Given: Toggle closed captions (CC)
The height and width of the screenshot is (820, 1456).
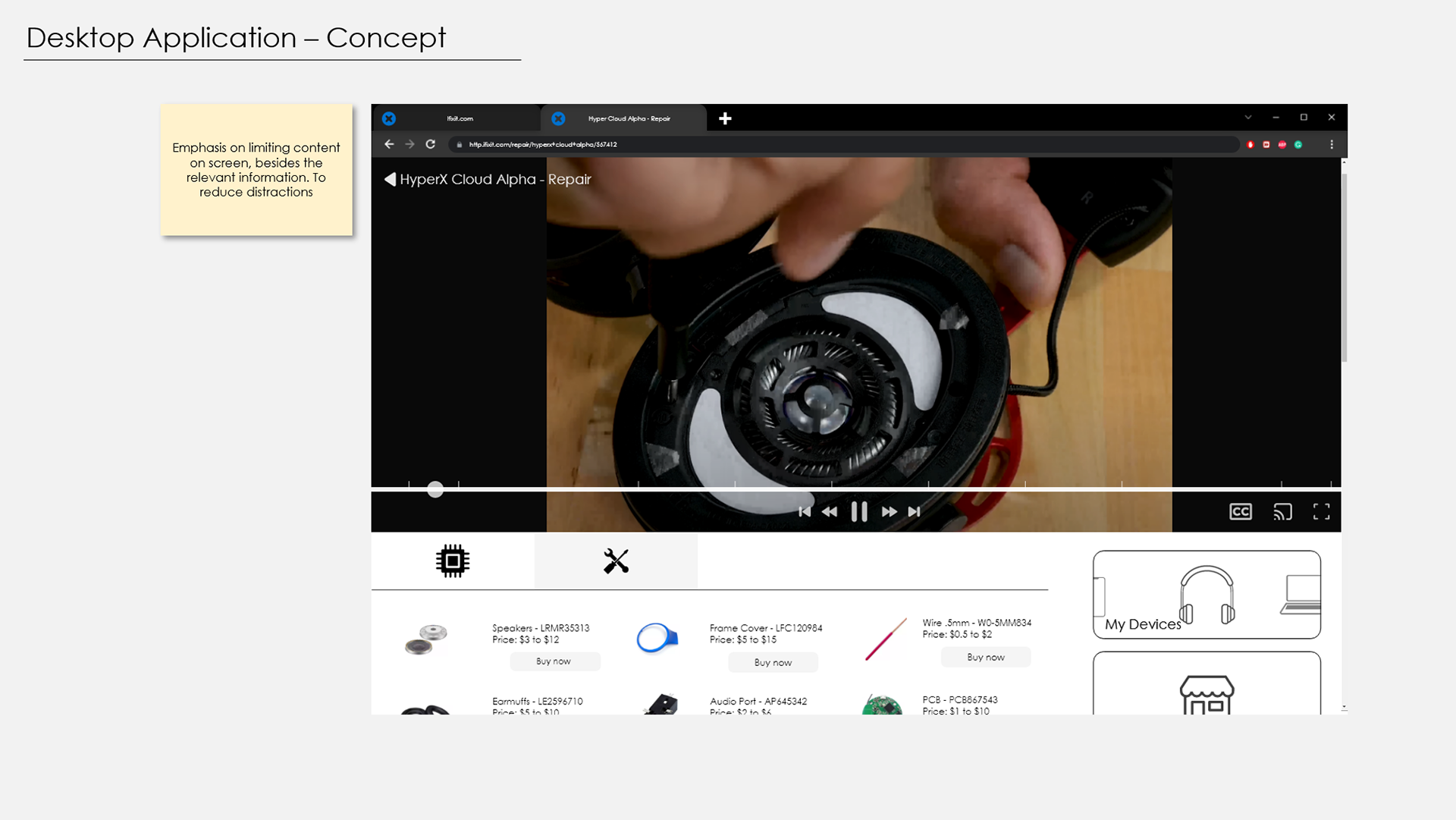Looking at the screenshot, I should point(1241,512).
